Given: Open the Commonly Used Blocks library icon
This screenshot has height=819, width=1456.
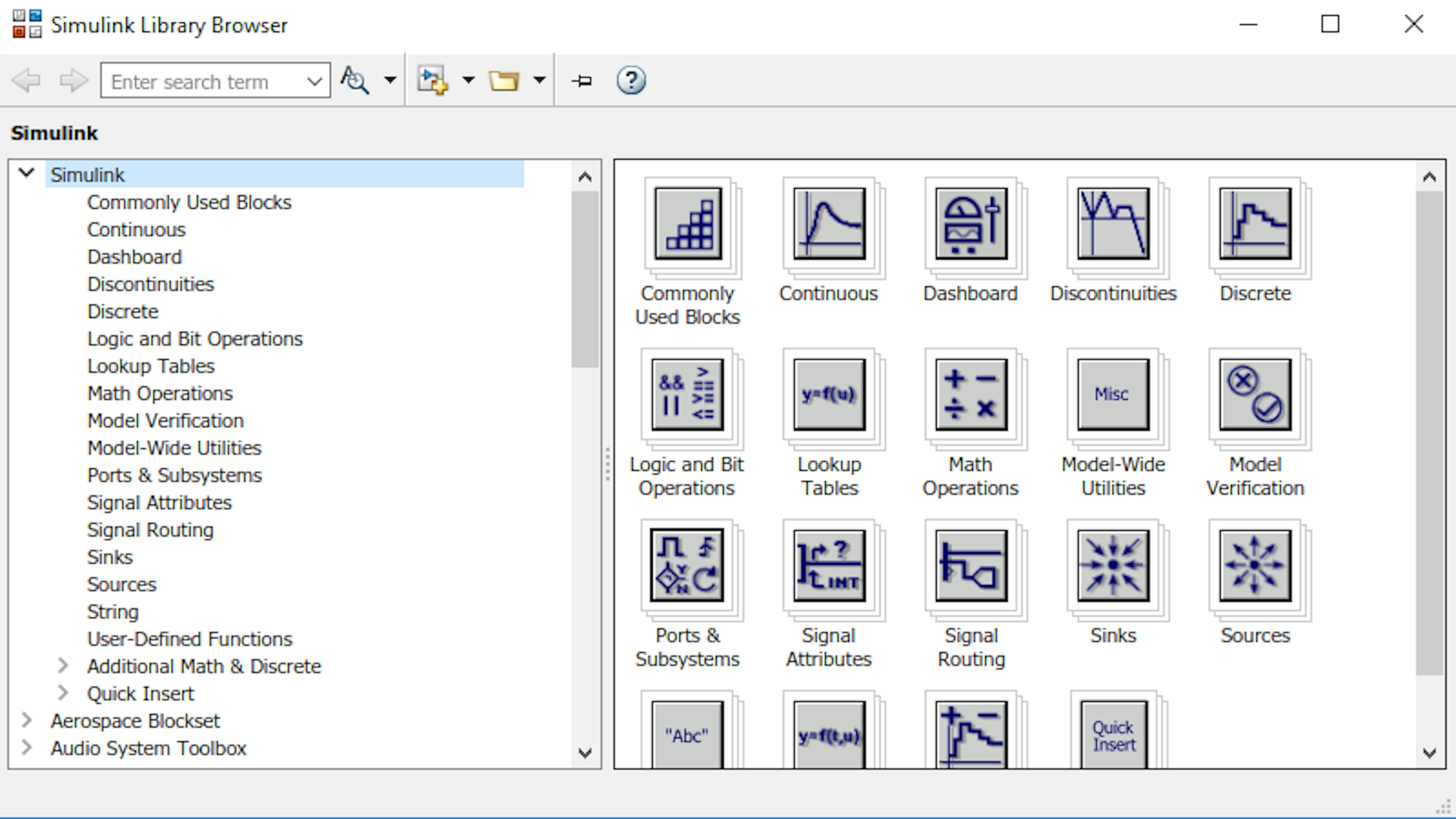Looking at the screenshot, I should click(x=688, y=224).
